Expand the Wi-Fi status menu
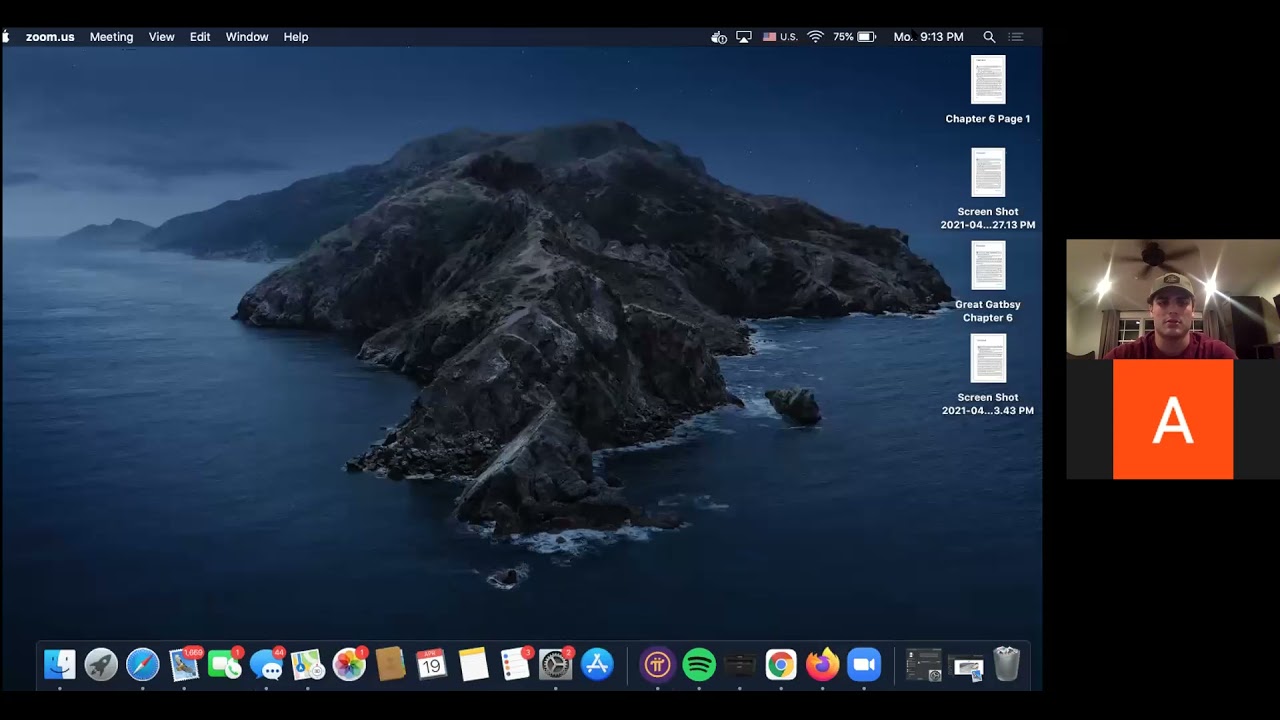Screen dimensions: 1280x720 [x=815, y=37]
